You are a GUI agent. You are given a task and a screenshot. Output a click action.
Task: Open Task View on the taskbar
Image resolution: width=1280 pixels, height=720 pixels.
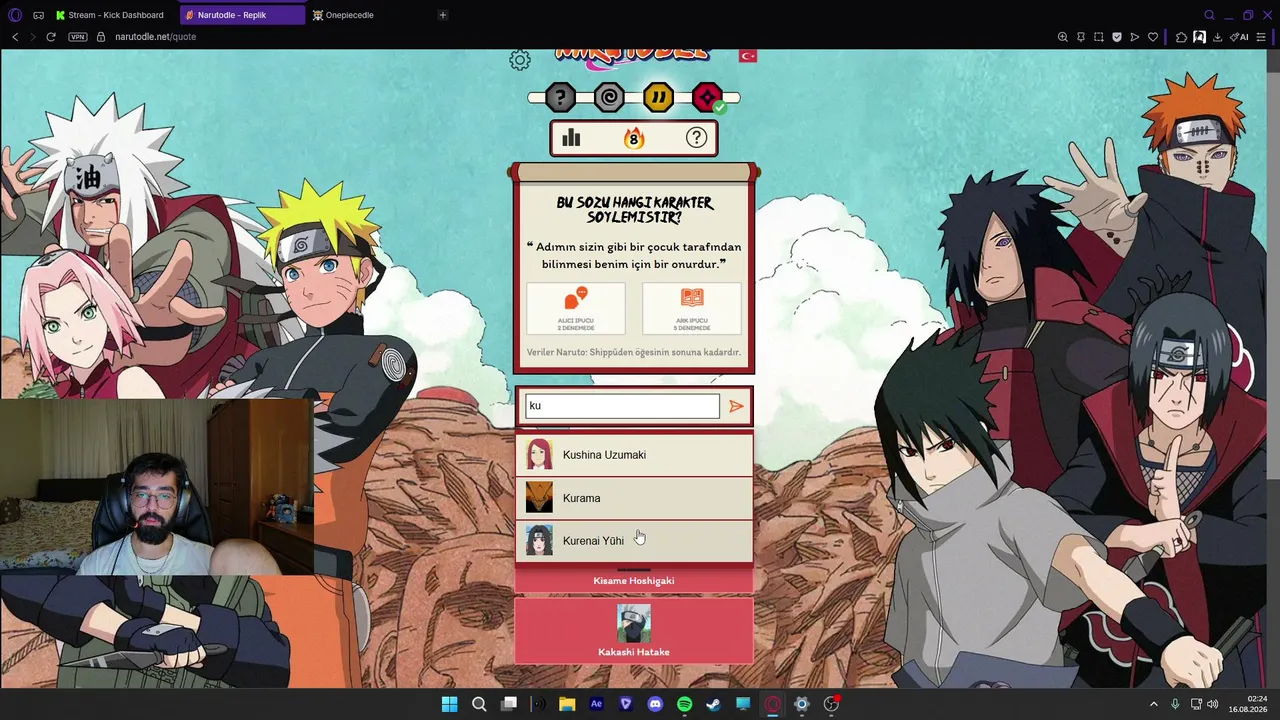[509, 704]
